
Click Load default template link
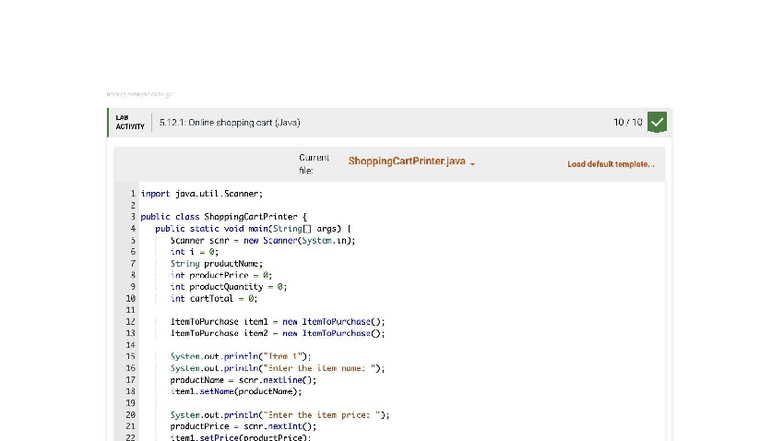(610, 164)
